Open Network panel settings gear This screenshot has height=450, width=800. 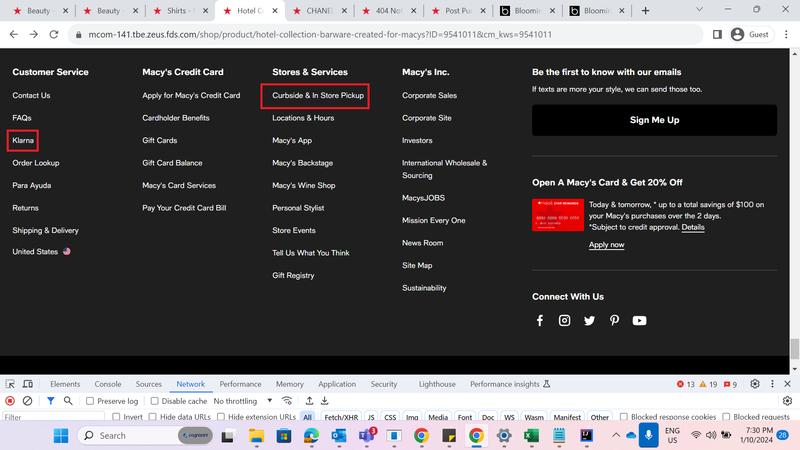click(787, 401)
